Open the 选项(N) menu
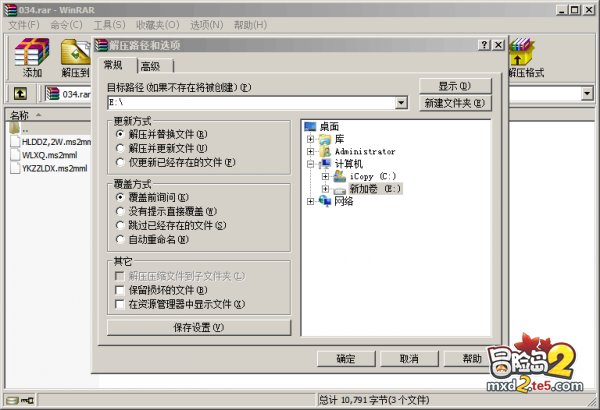The width and height of the screenshot is (600, 410). click(x=207, y=25)
